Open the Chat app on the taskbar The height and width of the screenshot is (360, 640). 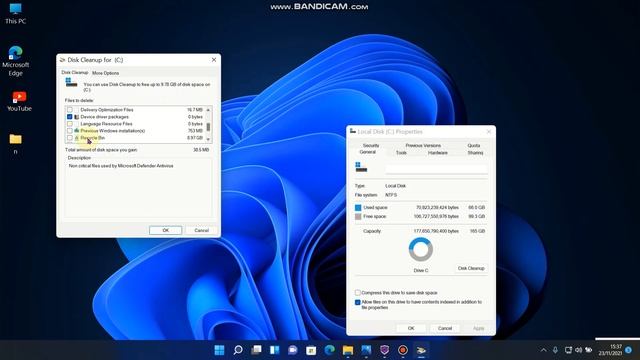point(293,350)
